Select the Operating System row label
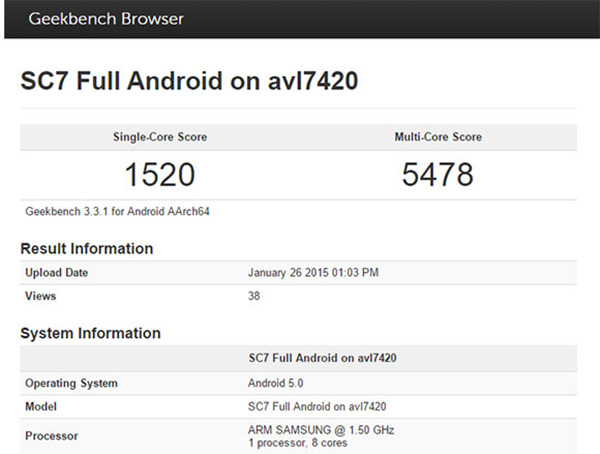Viewport: 600px width, 454px height. pyautogui.click(x=71, y=383)
